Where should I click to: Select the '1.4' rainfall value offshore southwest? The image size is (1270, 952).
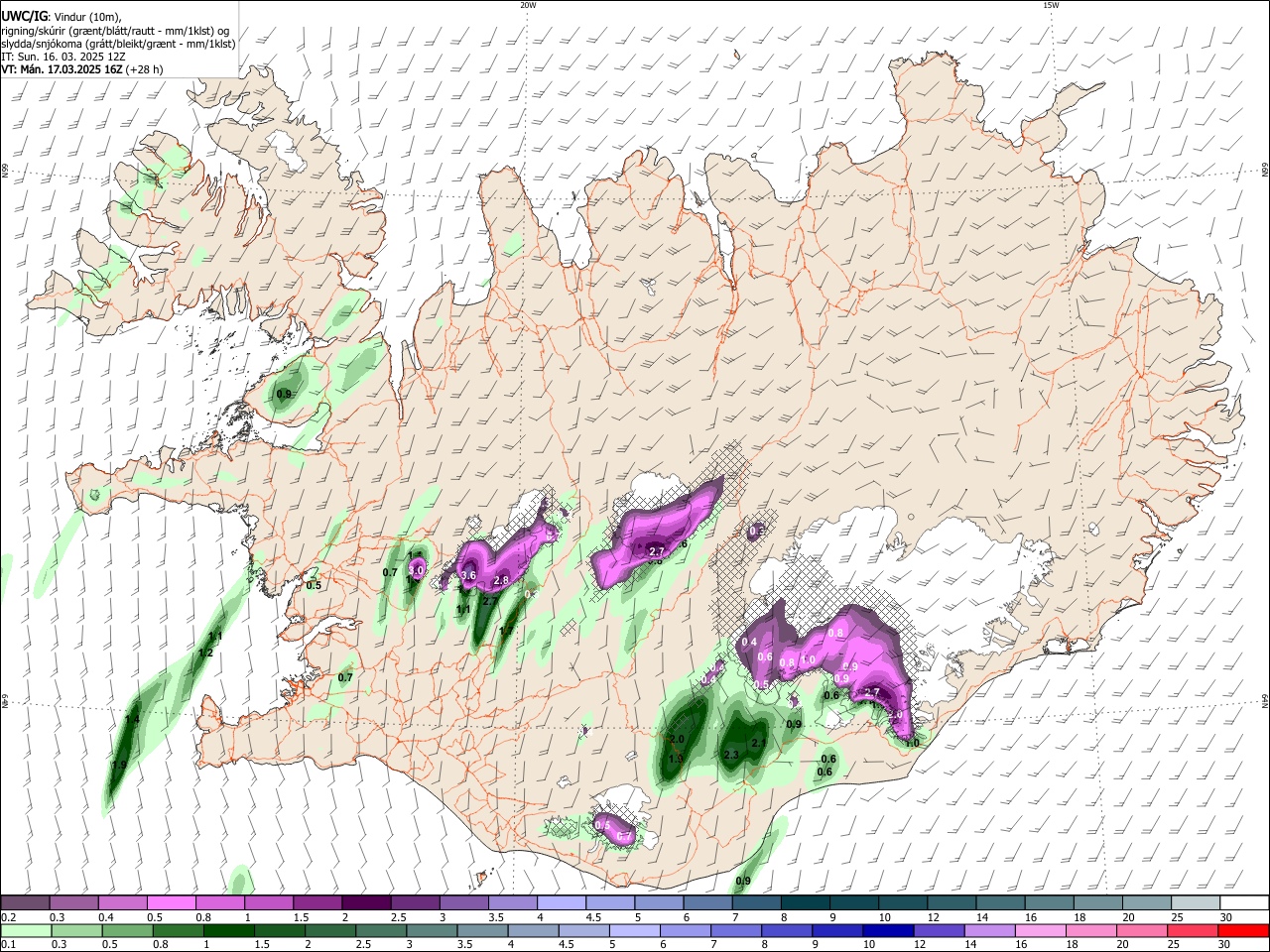pos(132,719)
